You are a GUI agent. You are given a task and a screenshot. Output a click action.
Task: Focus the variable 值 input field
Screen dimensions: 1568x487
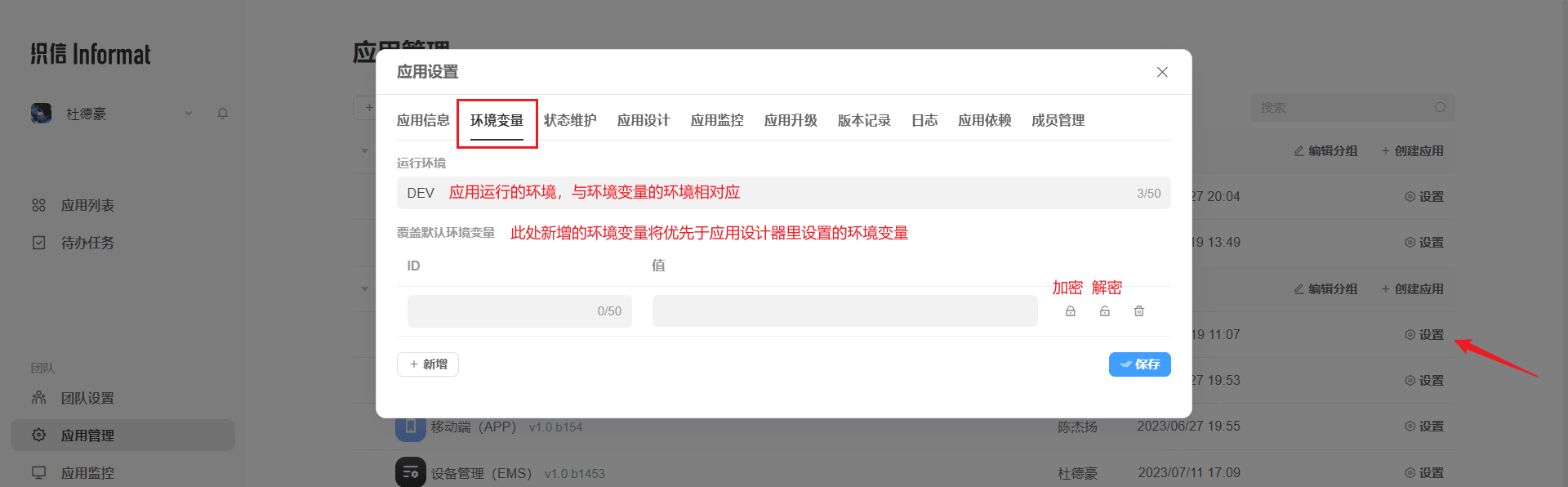coord(844,311)
